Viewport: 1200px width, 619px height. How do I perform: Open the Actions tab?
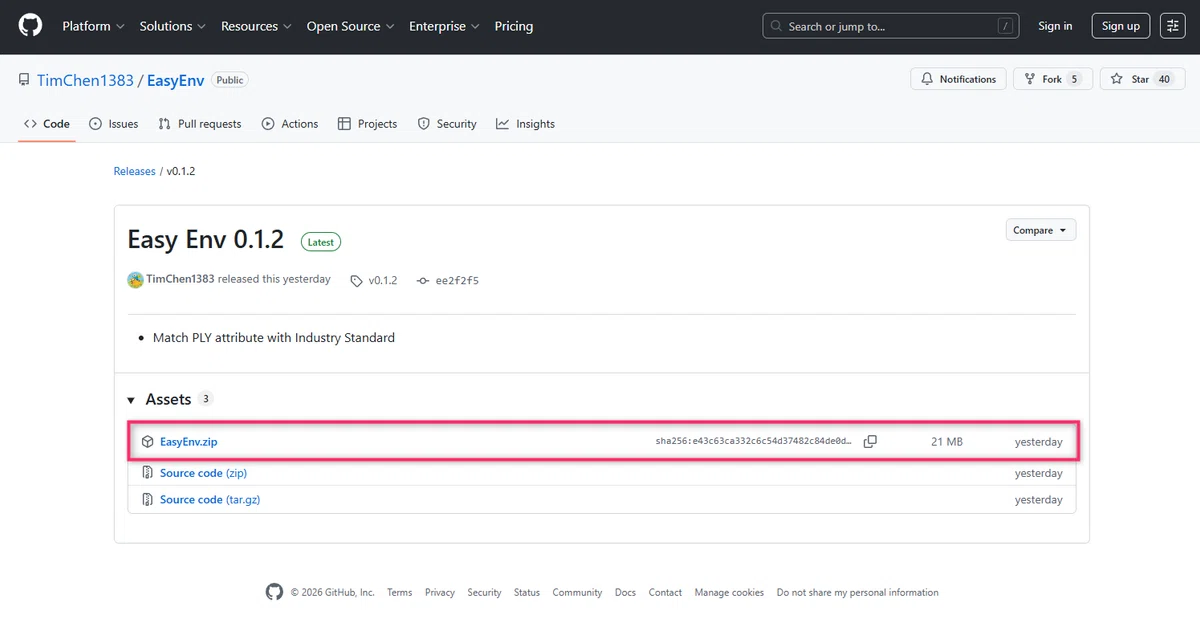coord(290,124)
